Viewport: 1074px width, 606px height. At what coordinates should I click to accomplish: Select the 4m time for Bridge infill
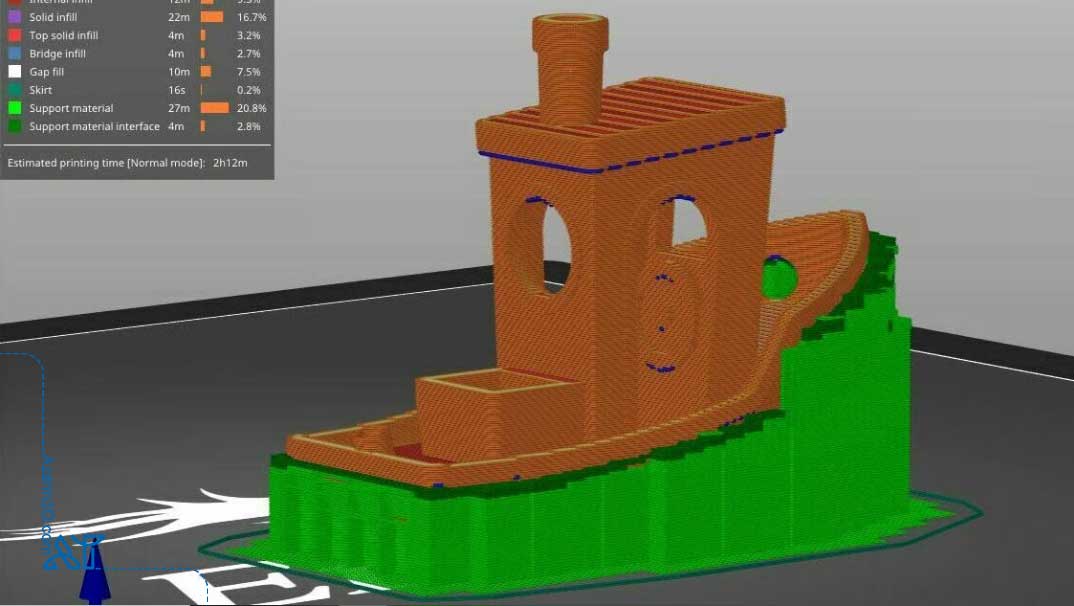click(176, 53)
